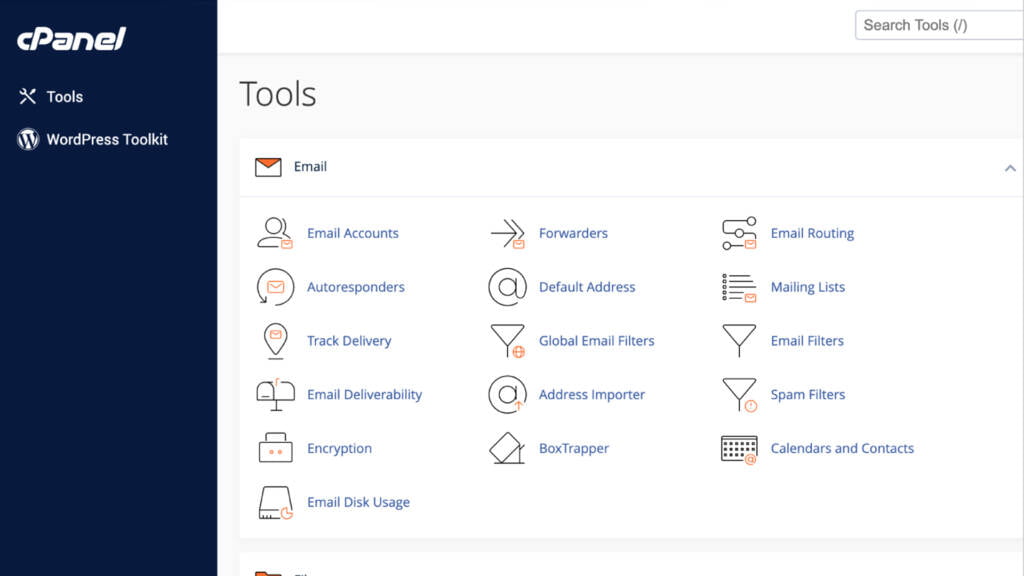Image resolution: width=1024 pixels, height=576 pixels.
Task: Click the cPanel logo
Action: [x=71, y=40]
